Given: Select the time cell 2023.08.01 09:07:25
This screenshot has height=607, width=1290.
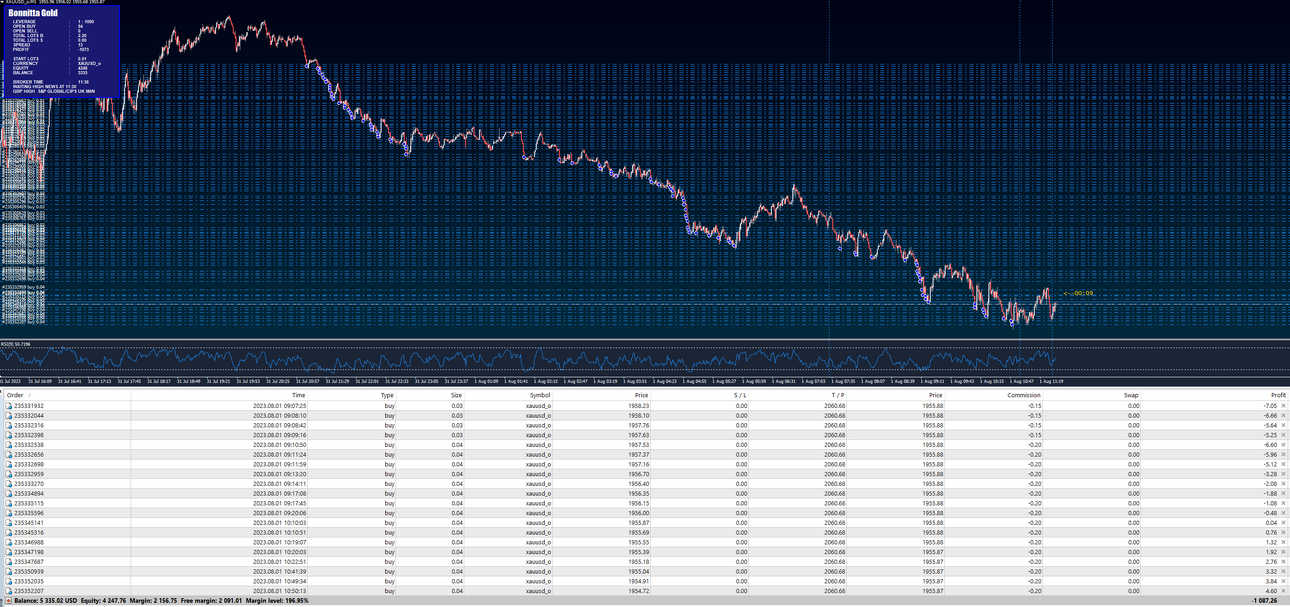Looking at the screenshot, I should pos(279,406).
